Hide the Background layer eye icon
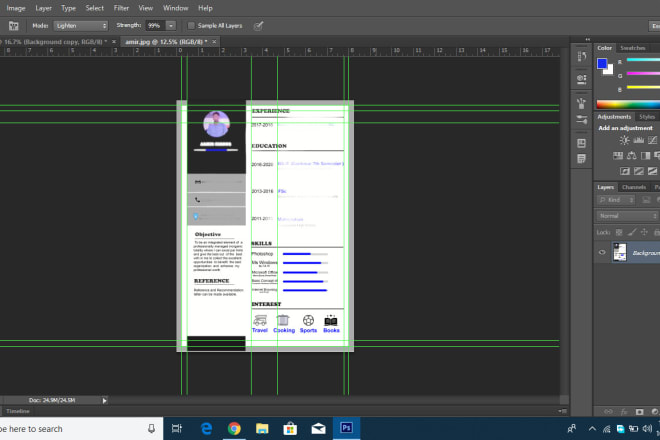 pyautogui.click(x=602, y=253)
